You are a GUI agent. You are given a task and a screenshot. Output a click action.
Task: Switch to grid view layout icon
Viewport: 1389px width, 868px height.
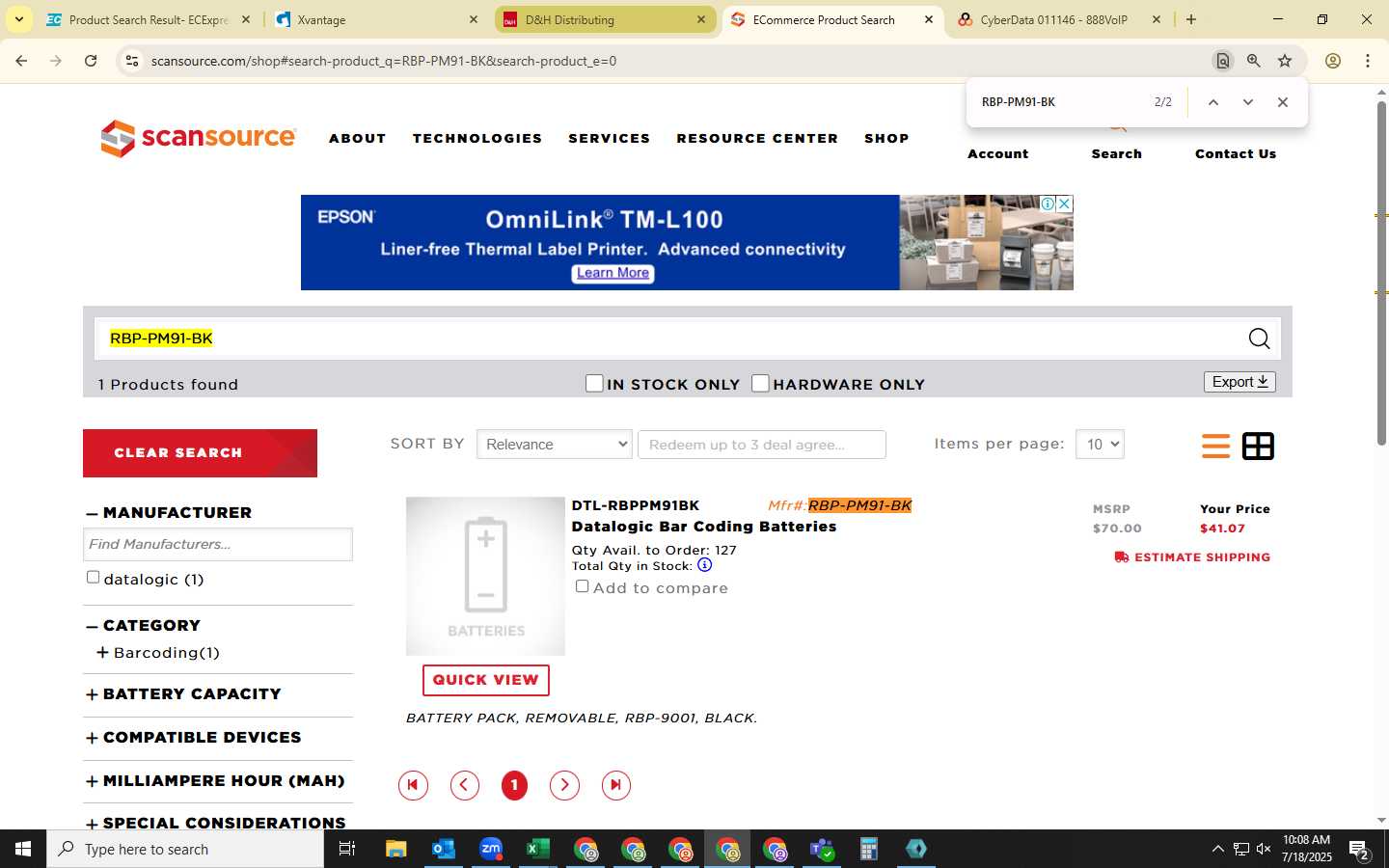[1258, 446]
